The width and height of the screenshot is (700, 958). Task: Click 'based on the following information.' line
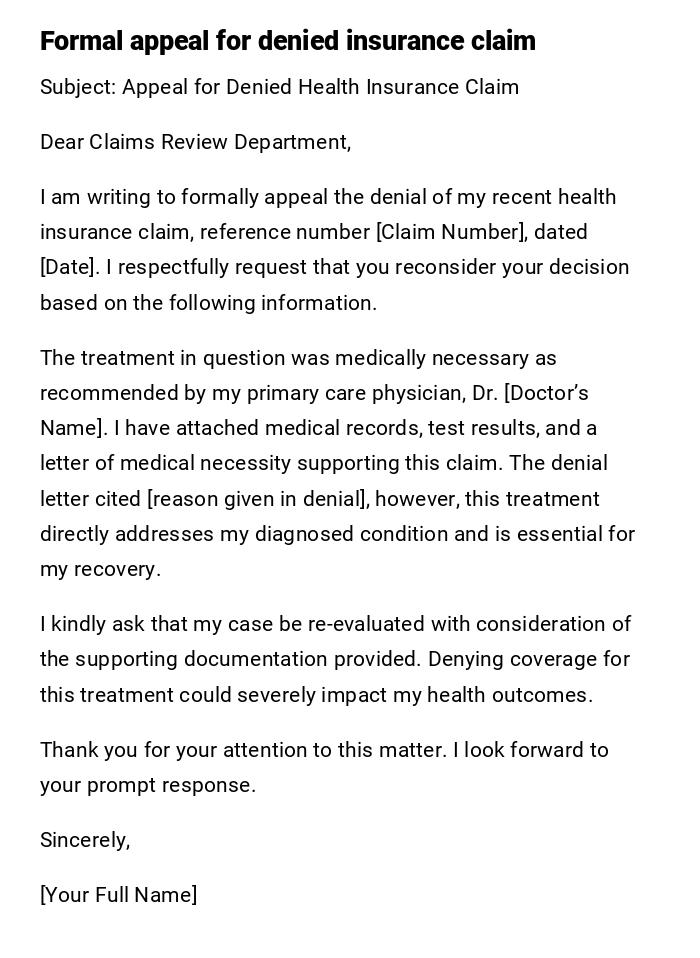[x=208, y=303]
